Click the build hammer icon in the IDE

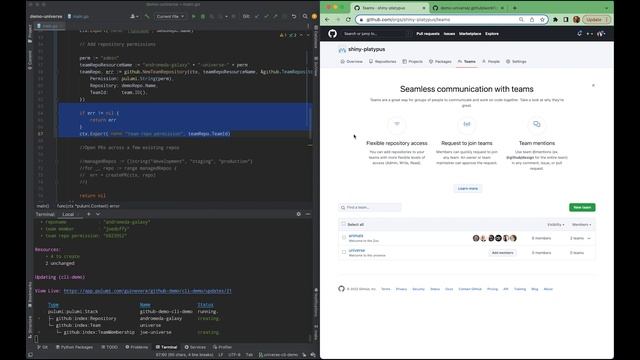tap(147, 16)
